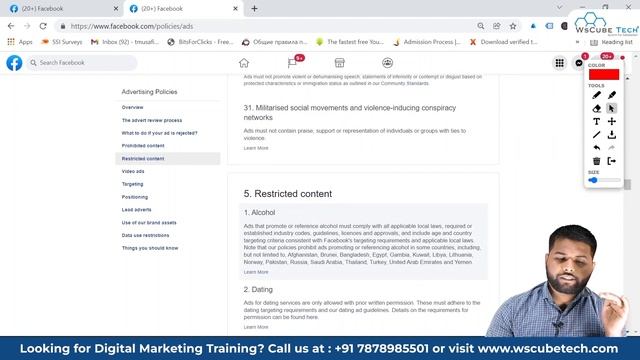Screen dimensions: 640x360
Task: Click the '5. Restricted content' heading
Action: point(288,194)
